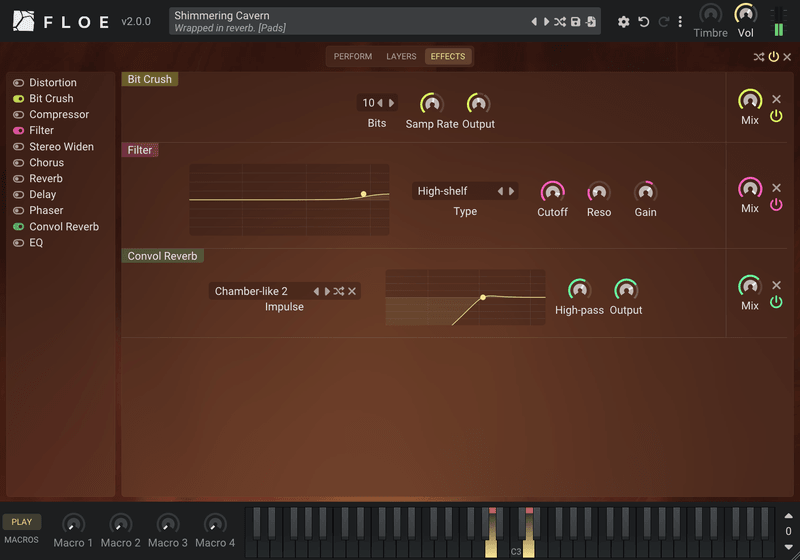This screenshot has width=800, height=560.
Task: Click the filter curve handle point
Action: (x=363, y=194)
